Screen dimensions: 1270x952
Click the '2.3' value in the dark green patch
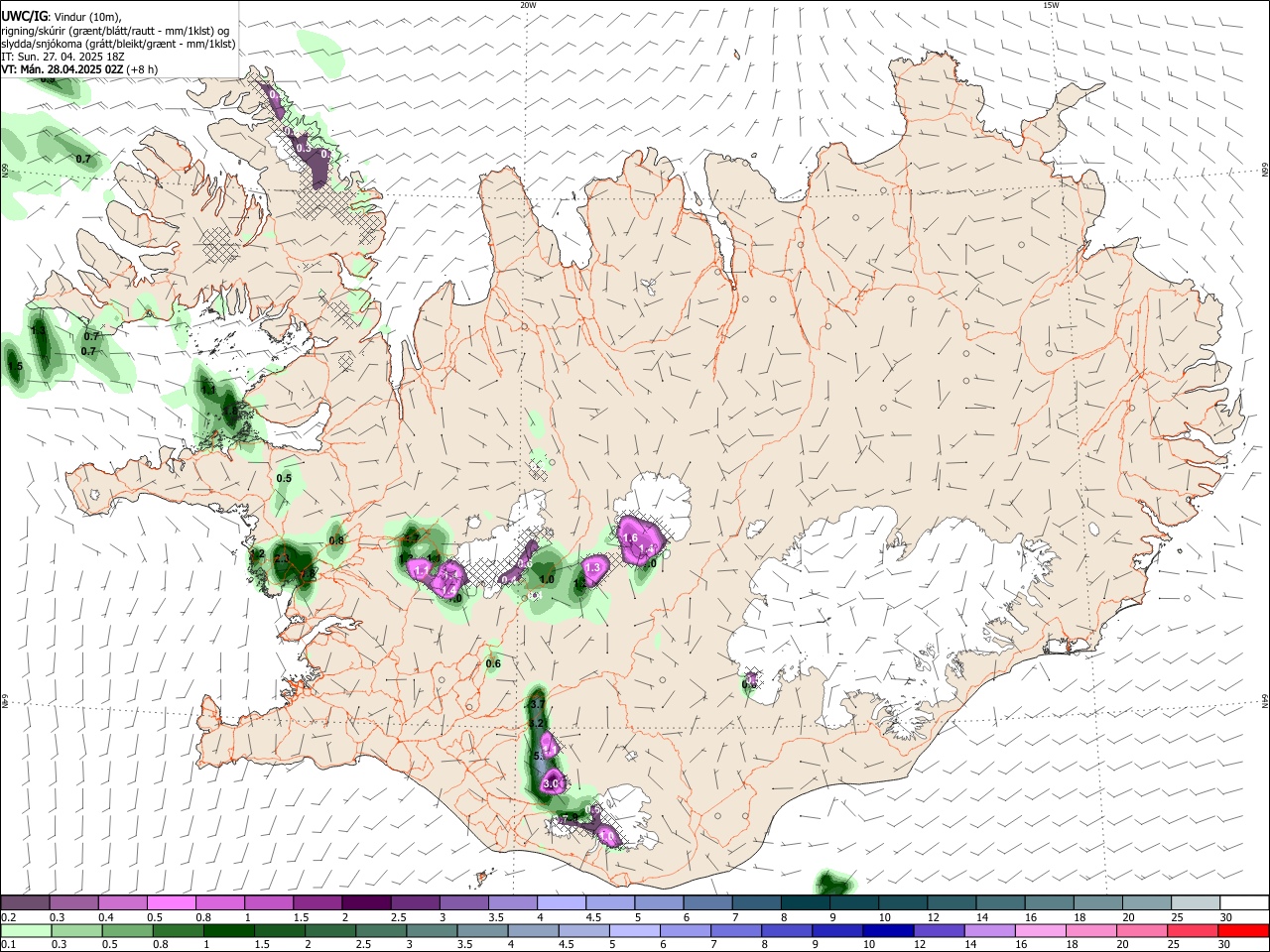[282, 559]
